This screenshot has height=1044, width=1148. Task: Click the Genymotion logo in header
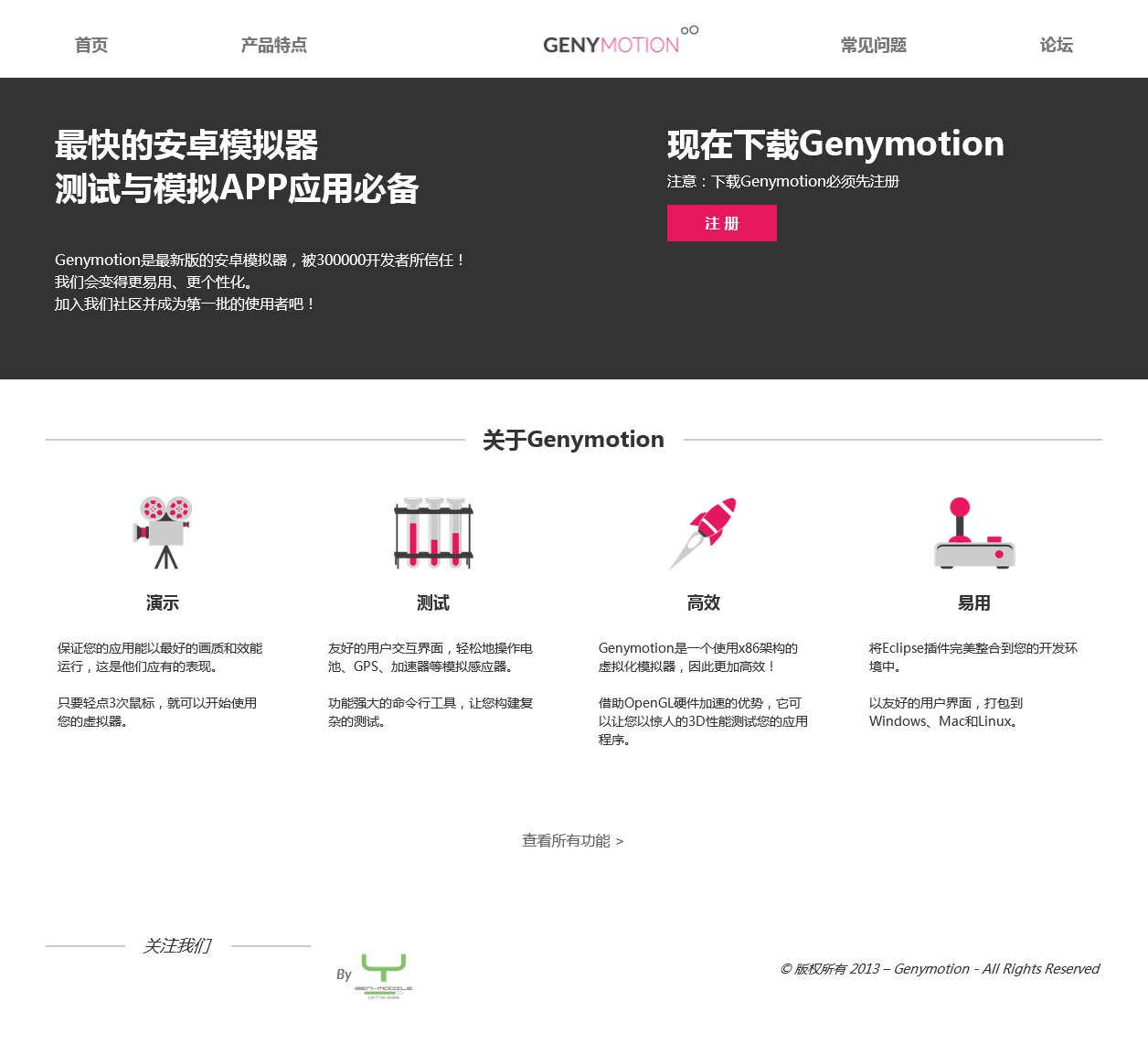coord(621,41)
